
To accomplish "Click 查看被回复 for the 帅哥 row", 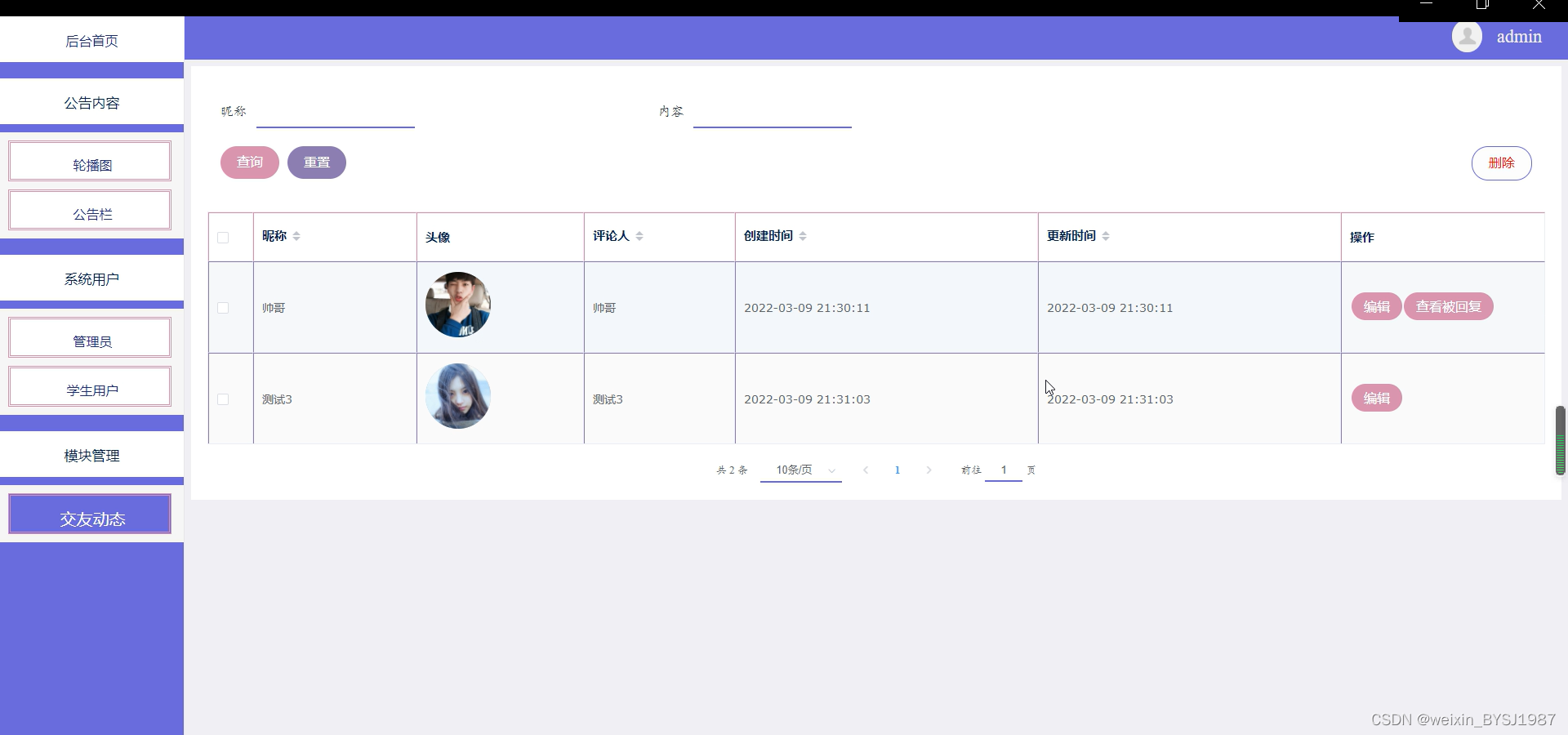I will tap(1449, 306).
